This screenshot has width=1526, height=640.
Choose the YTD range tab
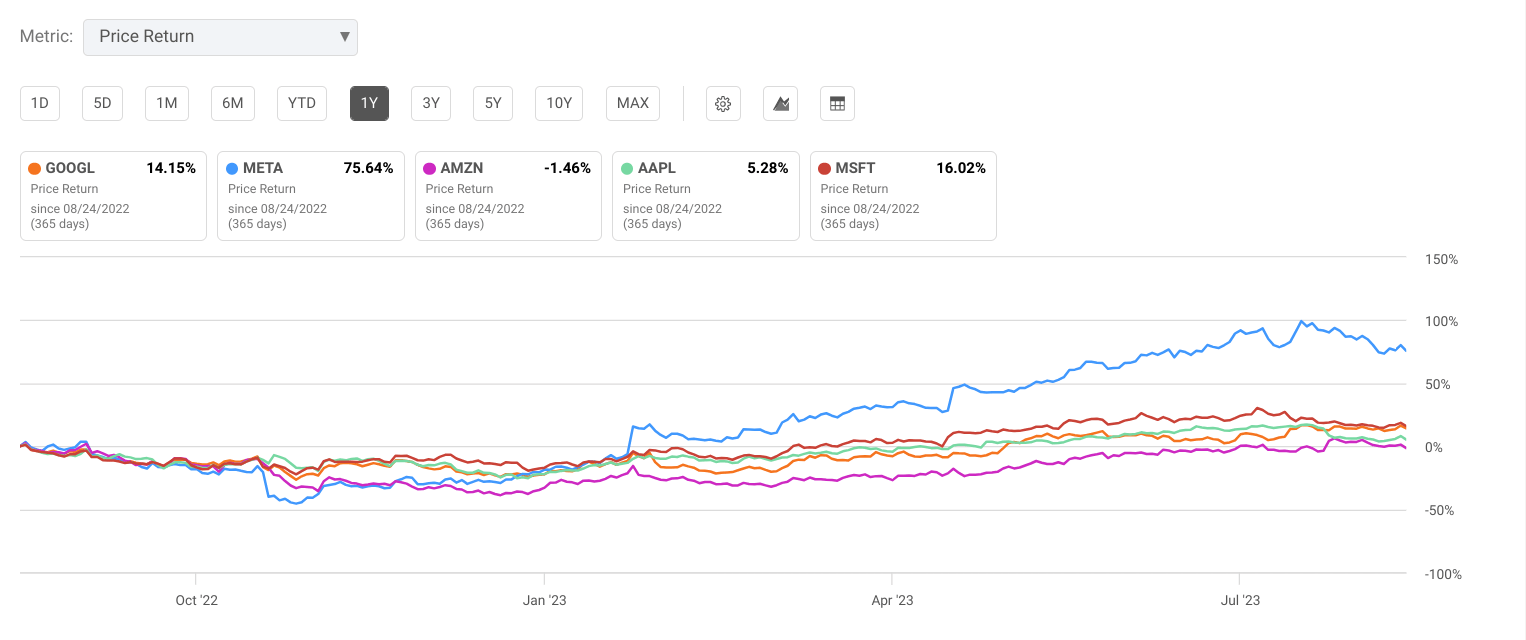point(301,103)
